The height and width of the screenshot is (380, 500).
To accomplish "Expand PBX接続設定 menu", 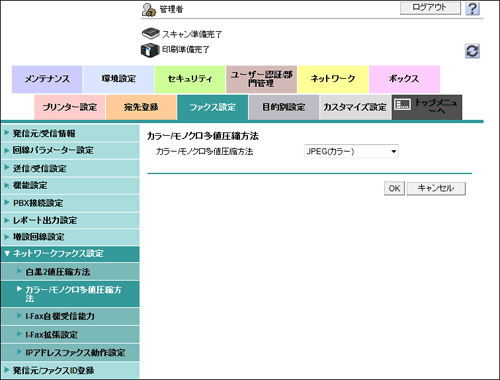I will (70, 203).
